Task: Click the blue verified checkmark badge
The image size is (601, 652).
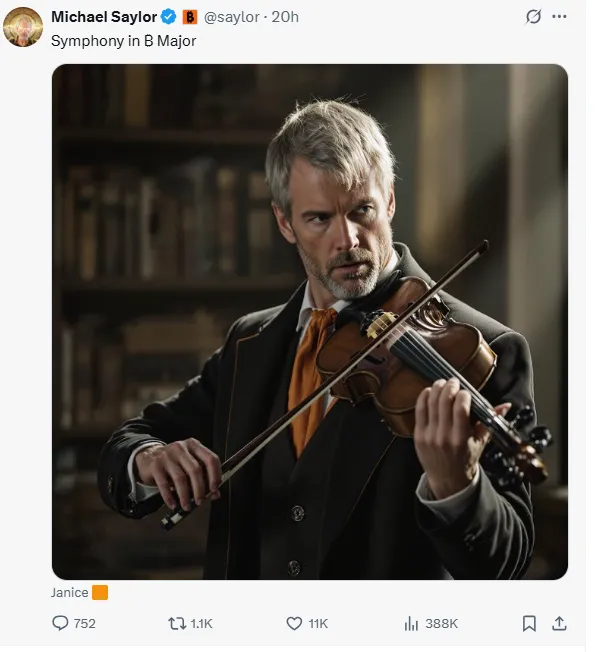Action: [x=169, y=17]
